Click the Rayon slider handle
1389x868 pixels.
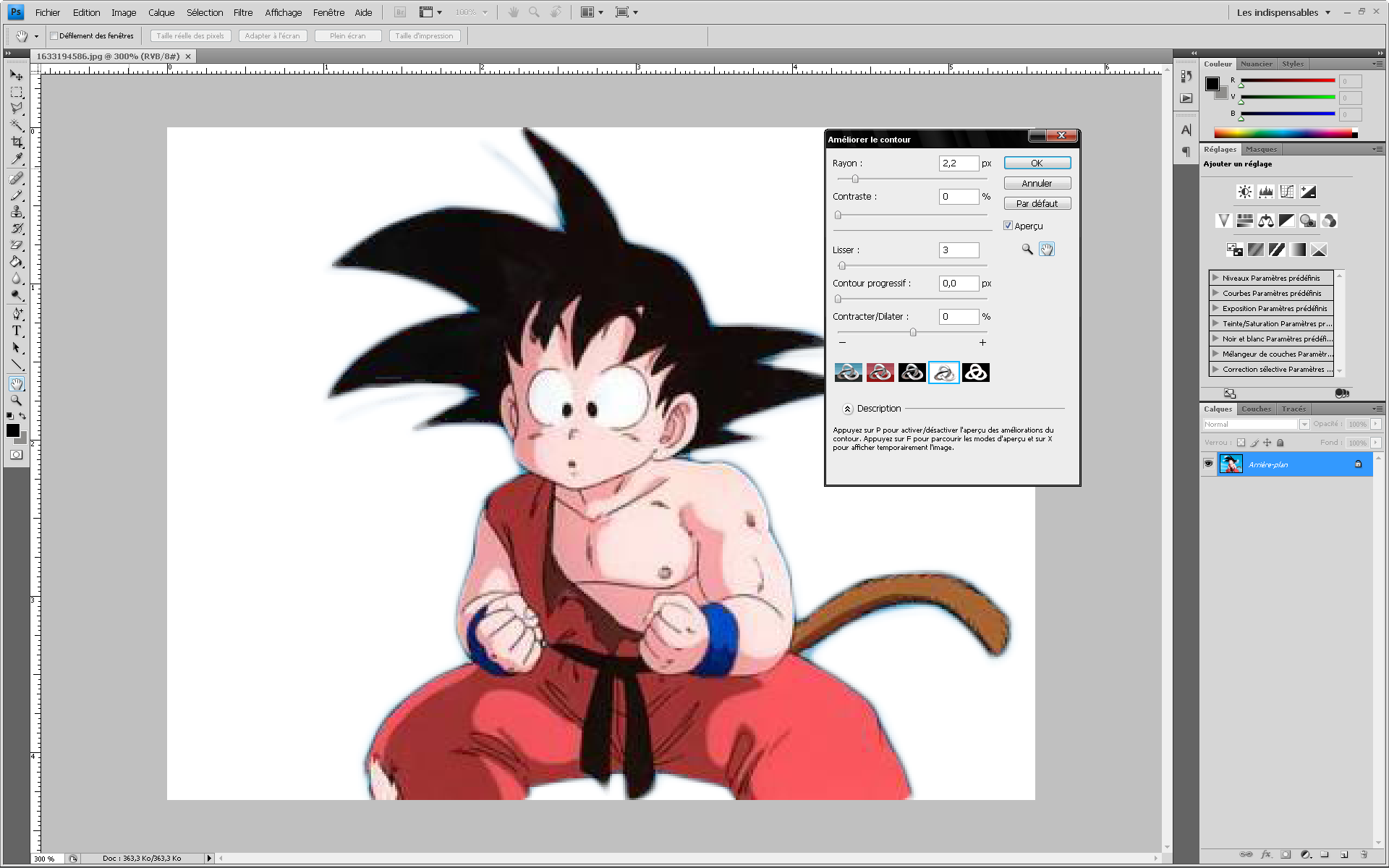click(x=855, y=179)
